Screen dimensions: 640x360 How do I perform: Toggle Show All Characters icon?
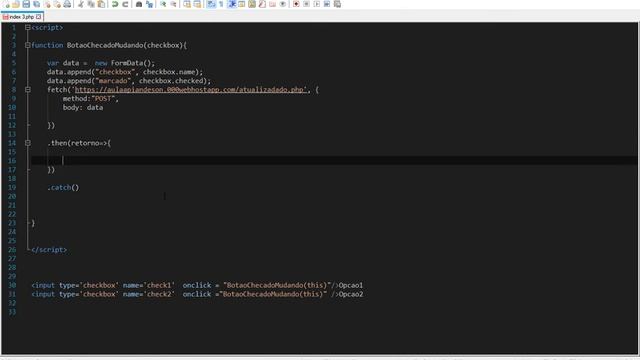coord(221,4)
